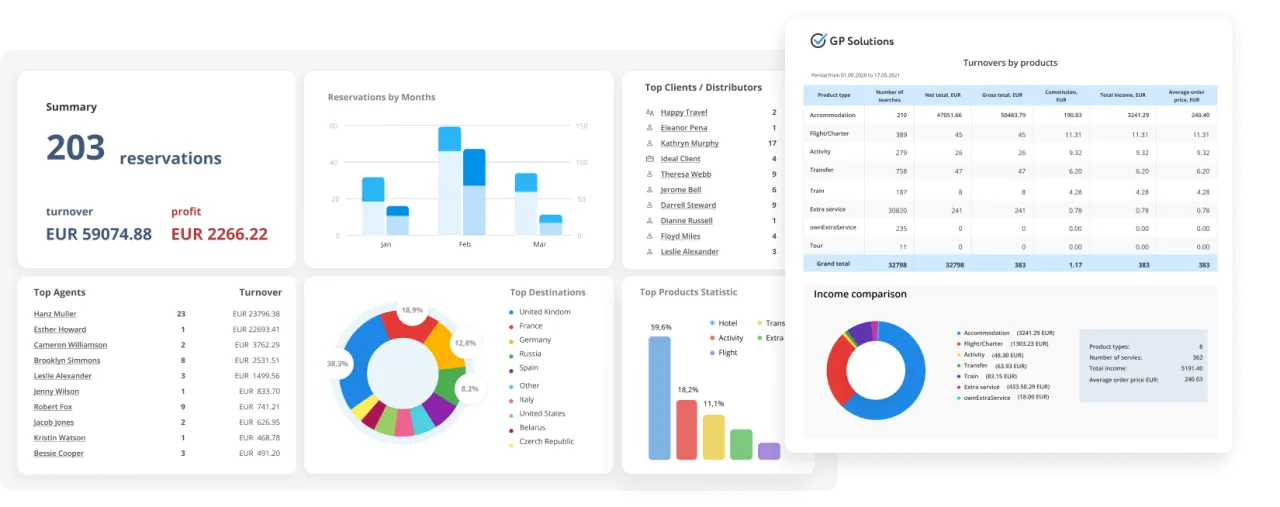Click the Product type column header
The width and height of the screenshot is (1280, 507).
coord(833,95)
